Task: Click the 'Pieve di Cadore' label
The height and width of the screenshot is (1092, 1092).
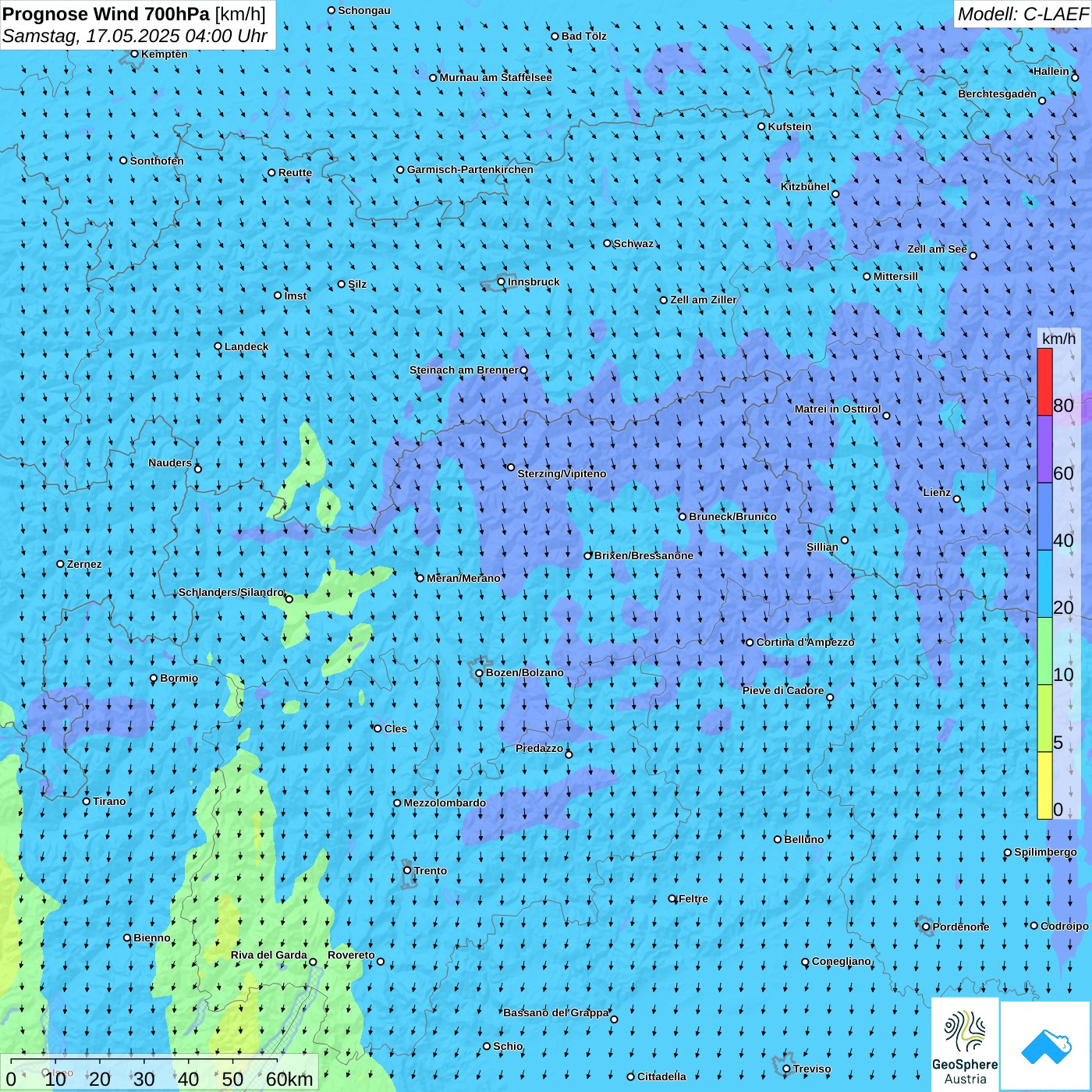Action: [783, 690]
